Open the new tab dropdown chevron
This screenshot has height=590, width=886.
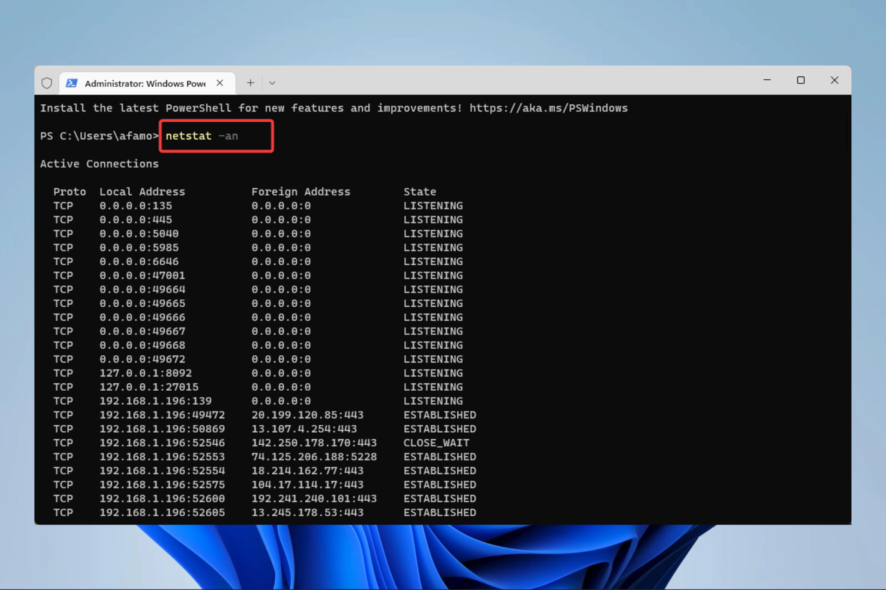coord(272,82)
